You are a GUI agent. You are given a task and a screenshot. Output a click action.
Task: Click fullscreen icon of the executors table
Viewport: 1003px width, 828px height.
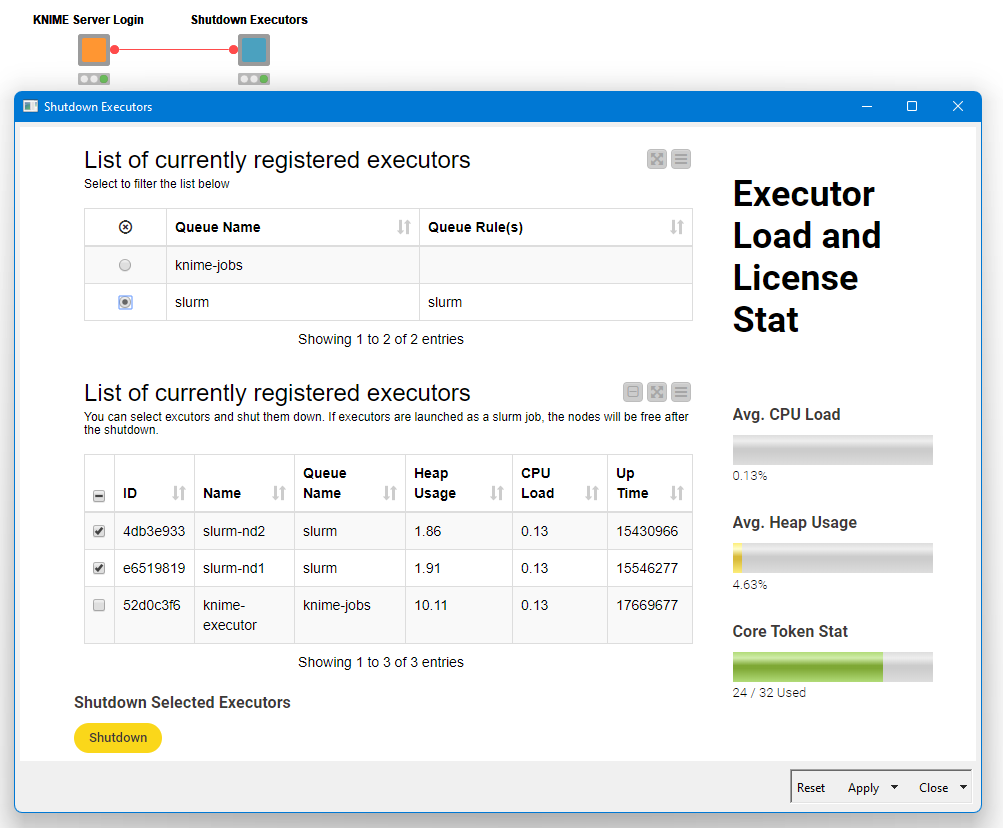(x=657, y=392)
